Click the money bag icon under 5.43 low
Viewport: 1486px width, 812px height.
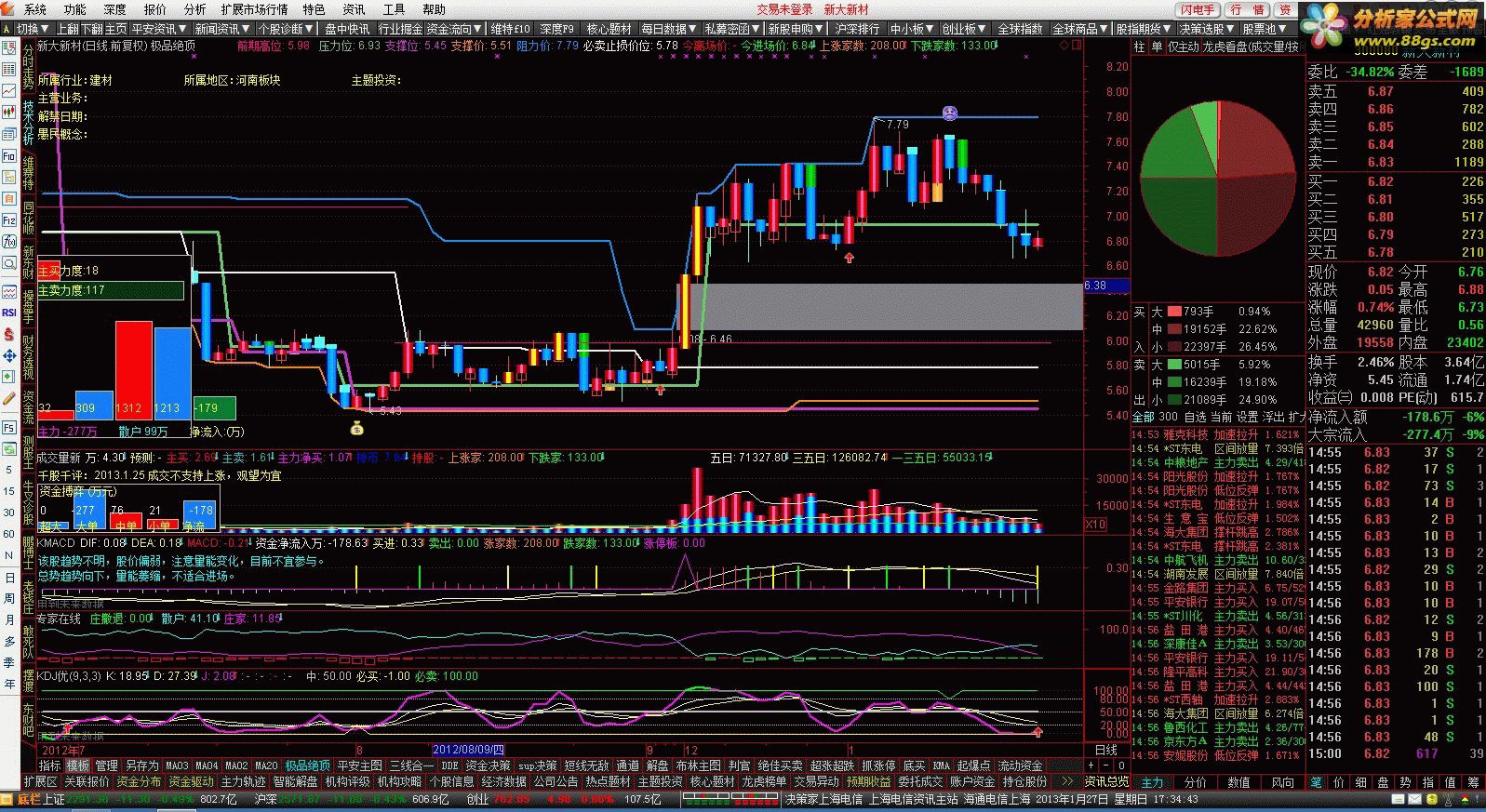tap(356, 428)
